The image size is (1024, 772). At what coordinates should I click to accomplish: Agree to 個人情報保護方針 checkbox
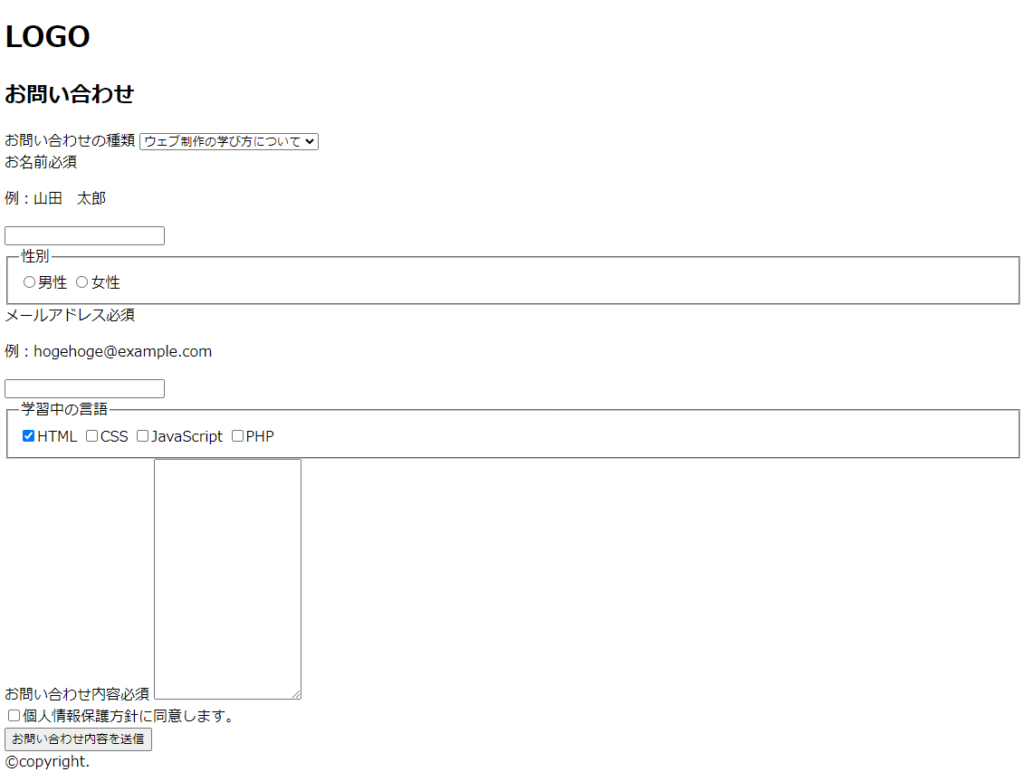pyautogui.click(x=14, y=716)
